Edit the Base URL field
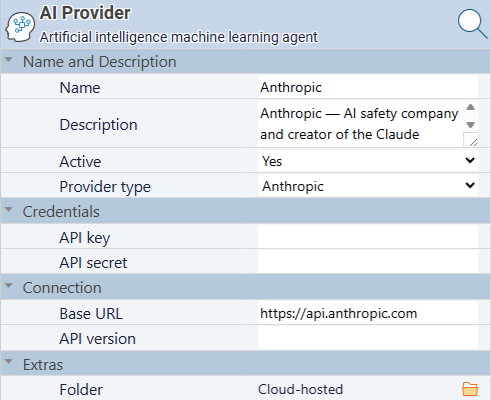491x400 pixels. 368,313
